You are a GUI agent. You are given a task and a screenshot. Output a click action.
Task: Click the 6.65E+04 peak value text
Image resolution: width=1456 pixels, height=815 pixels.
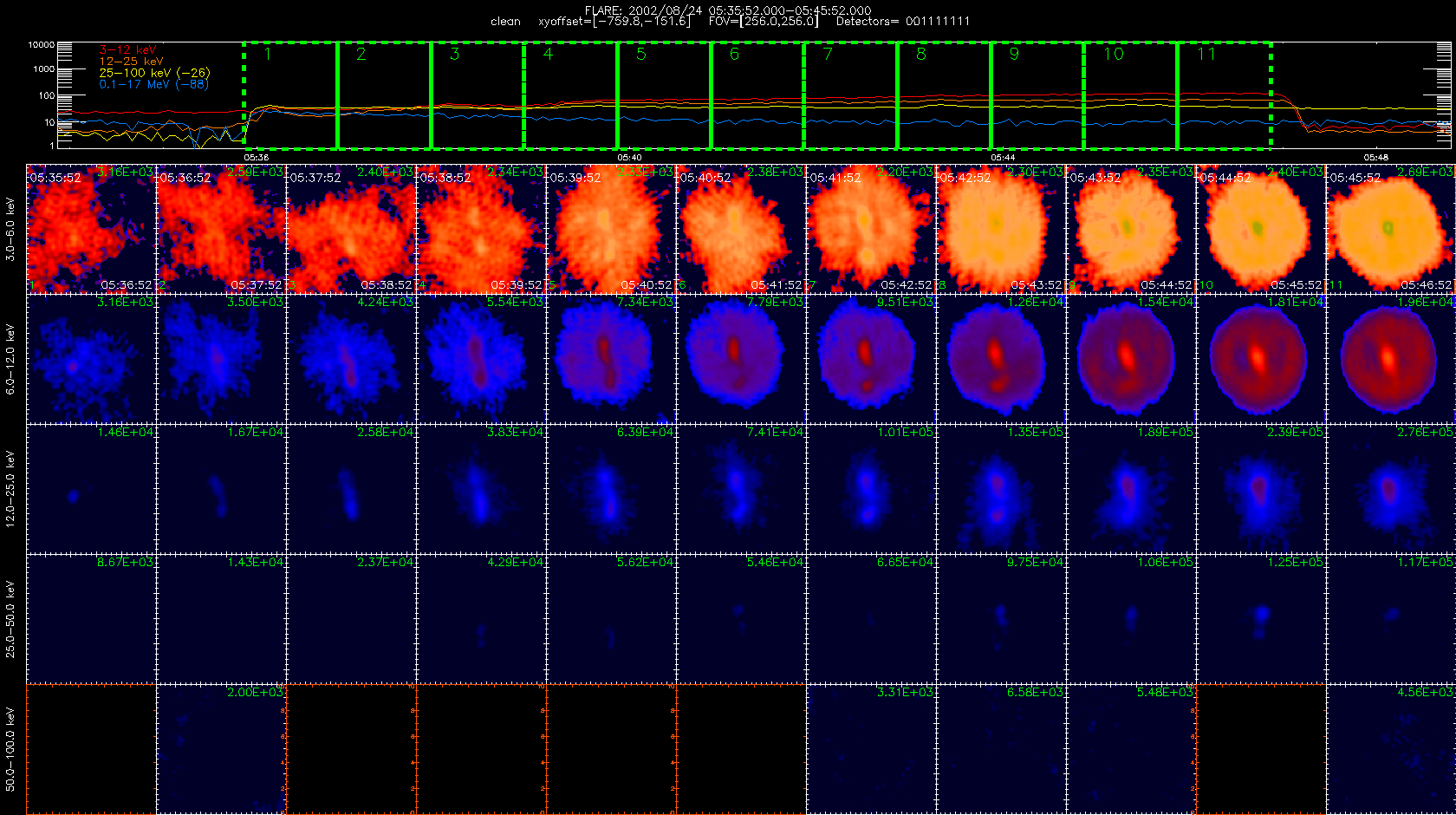906,562
